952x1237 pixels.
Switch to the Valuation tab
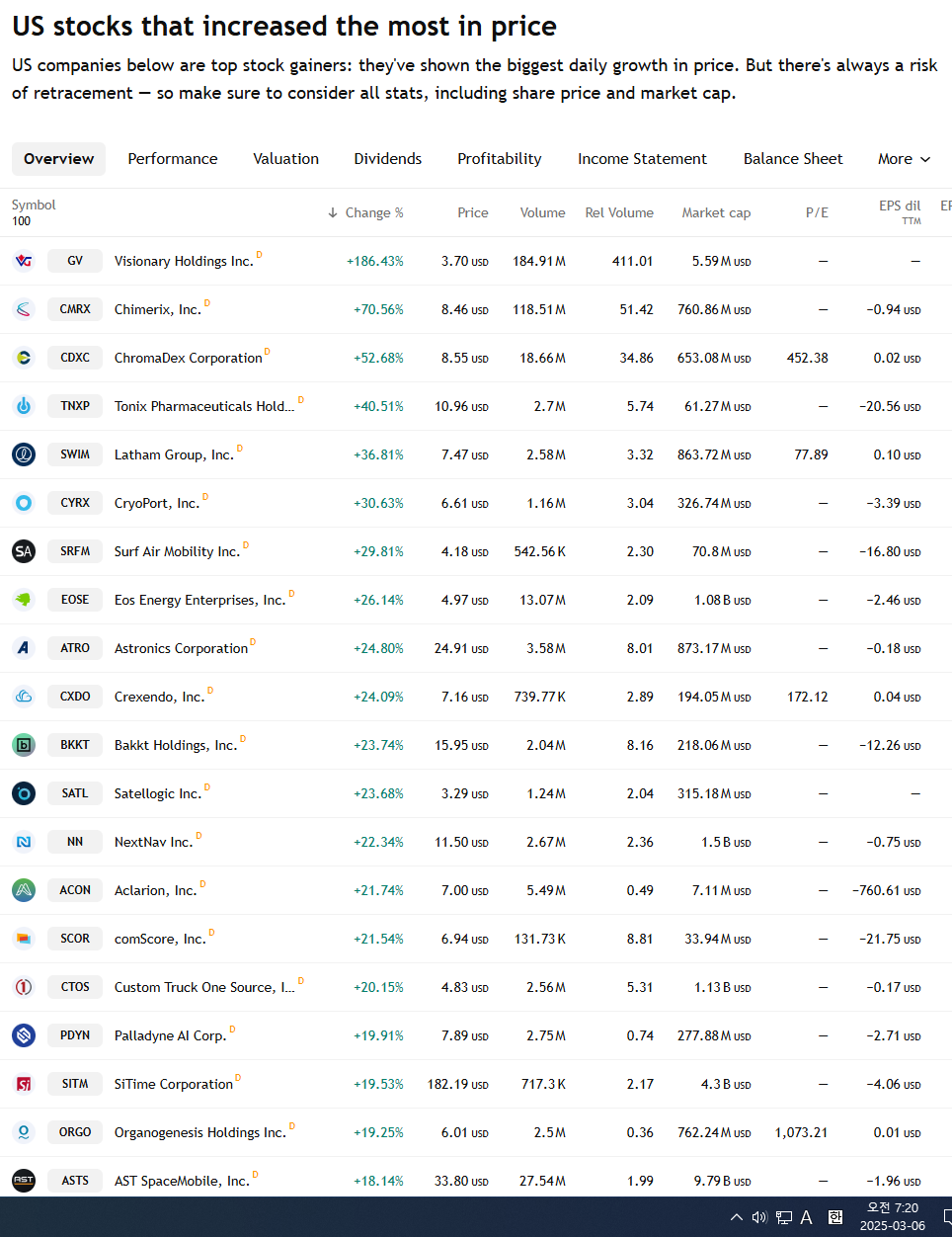[286, 159]
